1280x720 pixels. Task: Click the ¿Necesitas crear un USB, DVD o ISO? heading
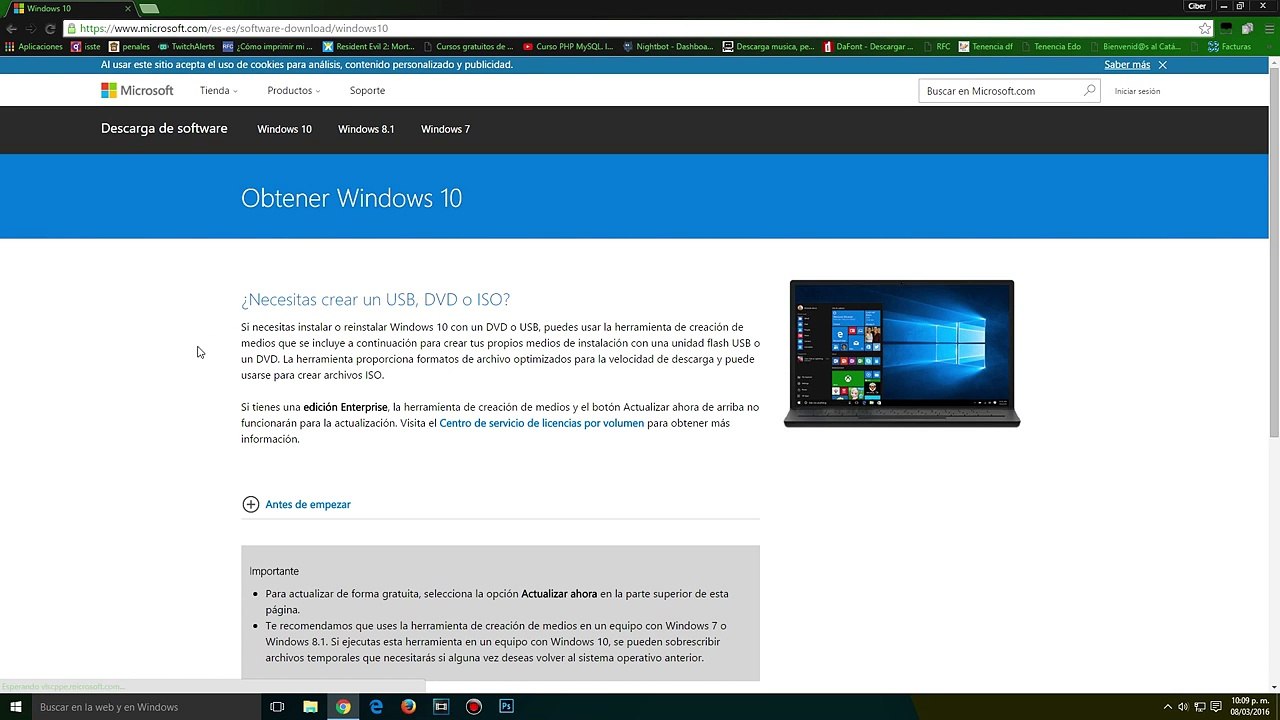(x=375, y=299)
